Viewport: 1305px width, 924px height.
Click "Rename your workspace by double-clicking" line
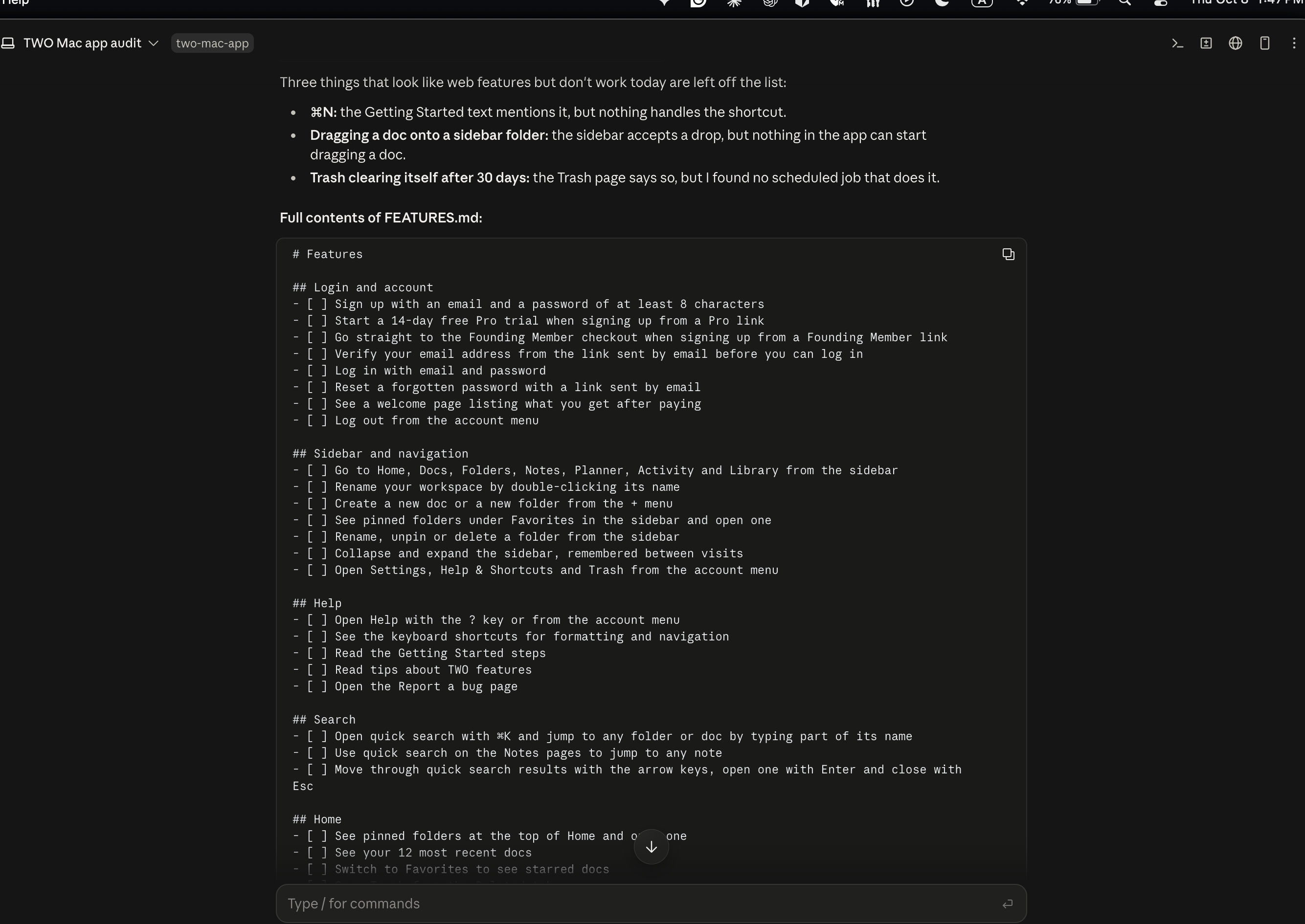click(486, 487)
